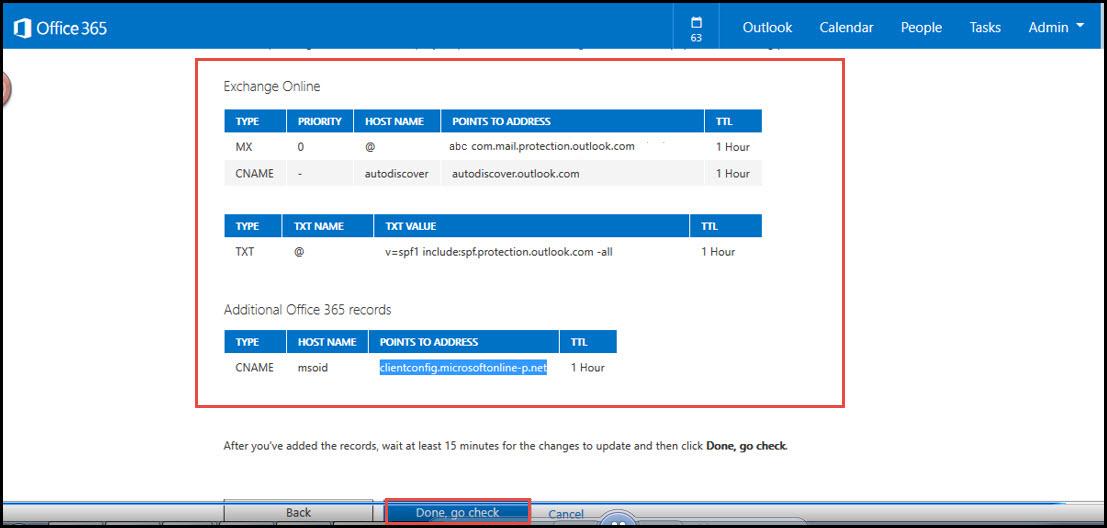Open People in the navigation bar

[x=921, y=28]
